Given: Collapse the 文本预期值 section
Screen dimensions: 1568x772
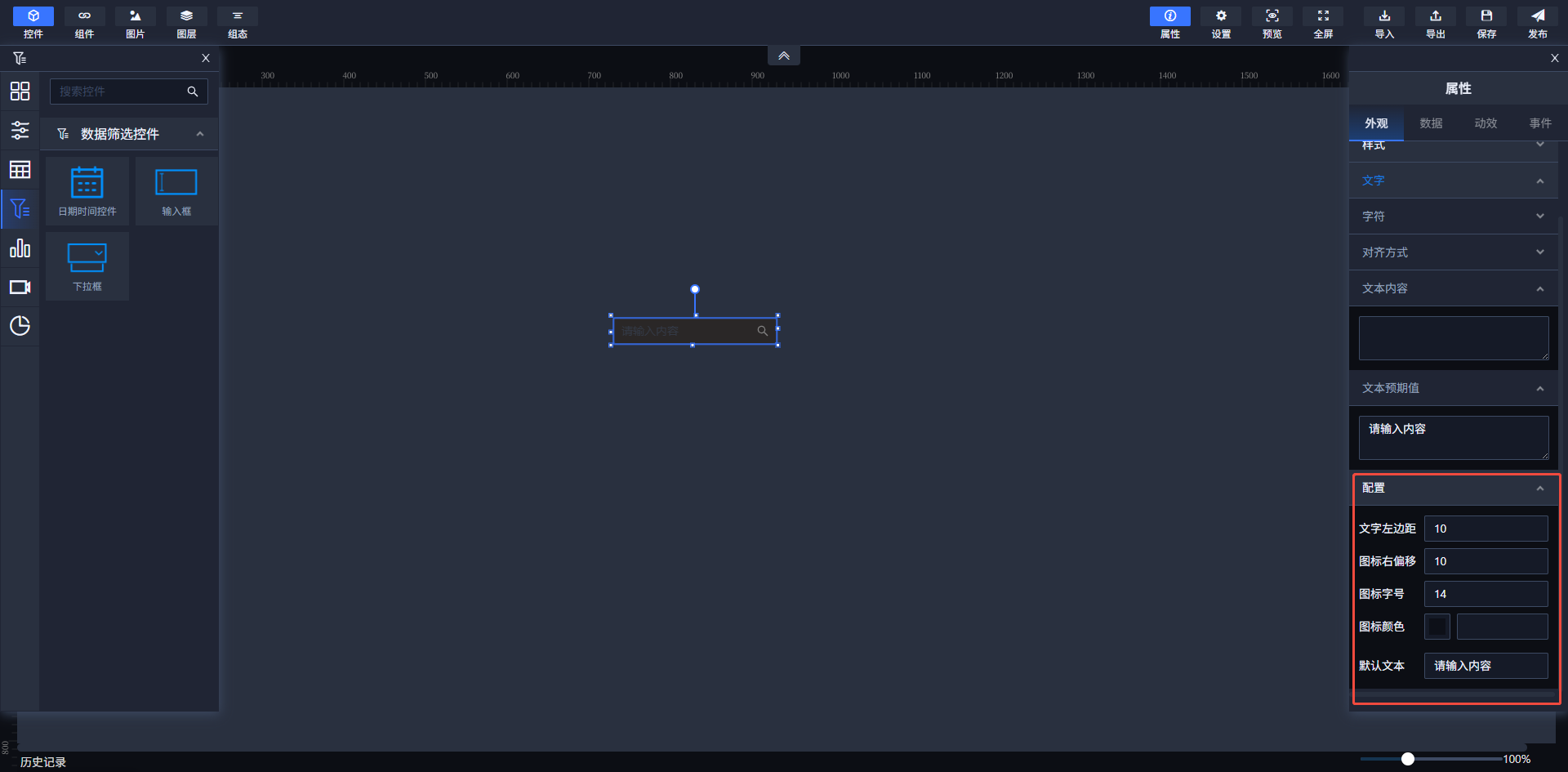Looking at the screenshot, I should click(1454, 388).
